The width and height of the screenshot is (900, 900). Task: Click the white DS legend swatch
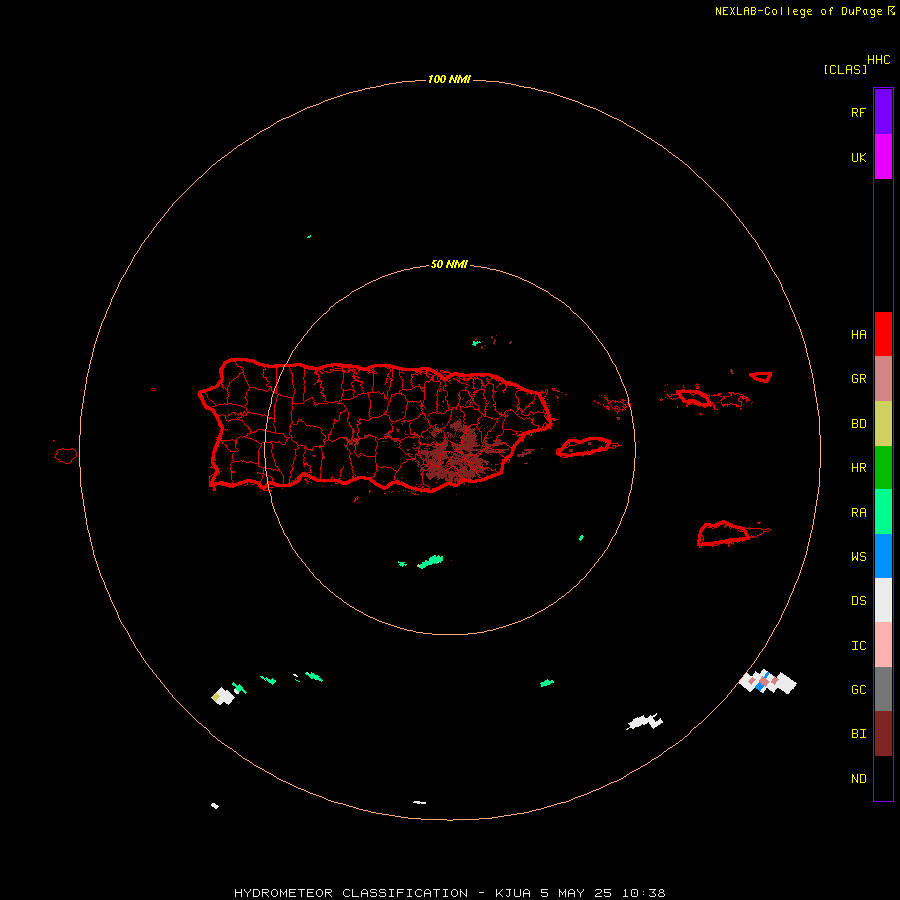883,600
